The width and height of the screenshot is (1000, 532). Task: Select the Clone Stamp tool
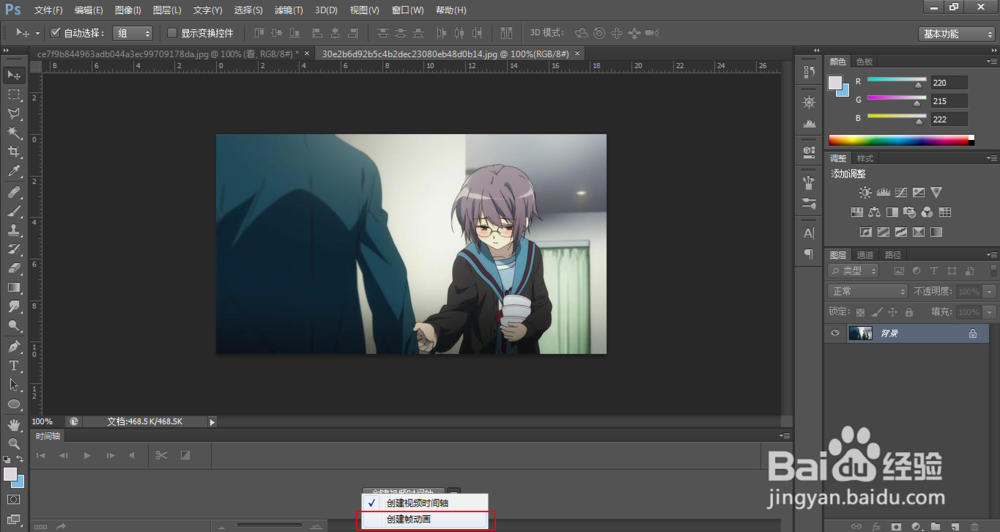[13, 230]
